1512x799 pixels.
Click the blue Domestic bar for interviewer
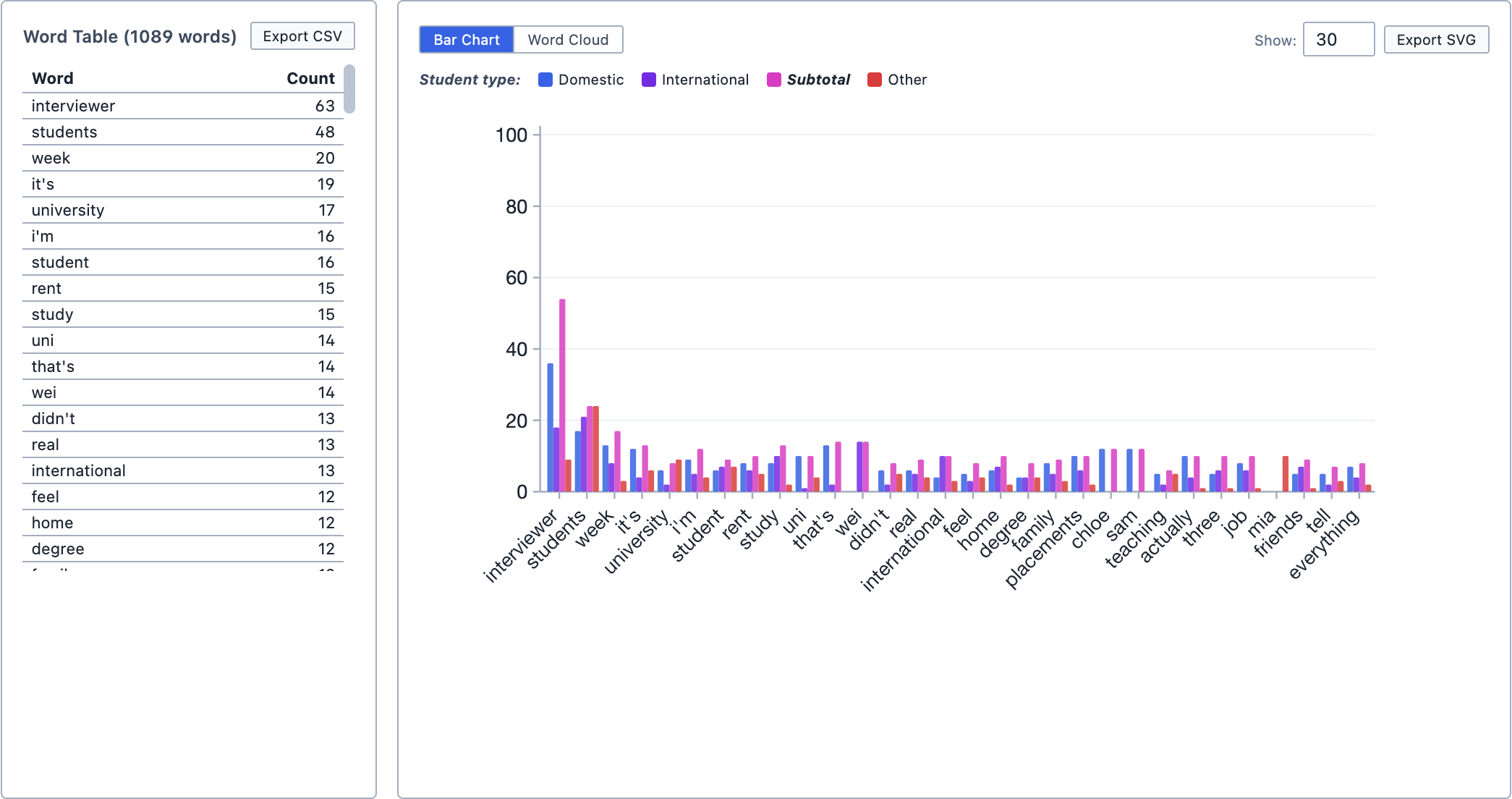click(551, 428)
